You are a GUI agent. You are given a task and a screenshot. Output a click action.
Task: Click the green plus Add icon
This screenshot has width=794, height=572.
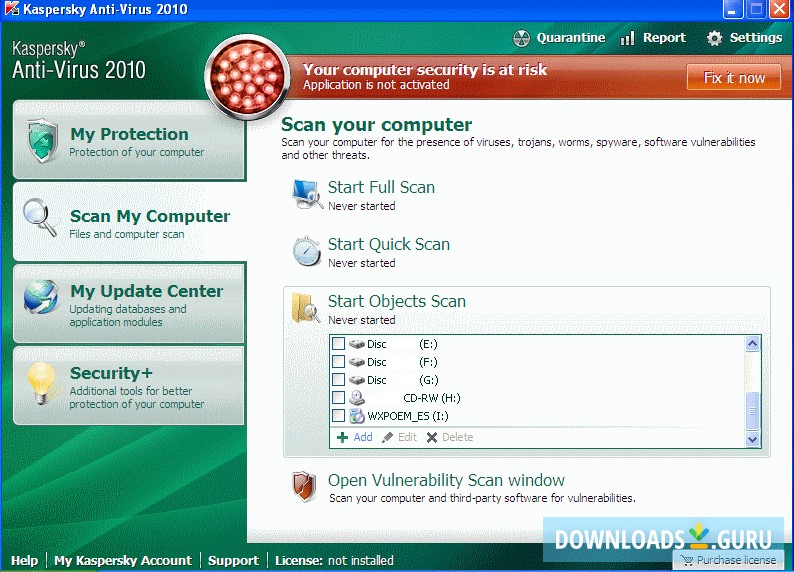(343, 437)
